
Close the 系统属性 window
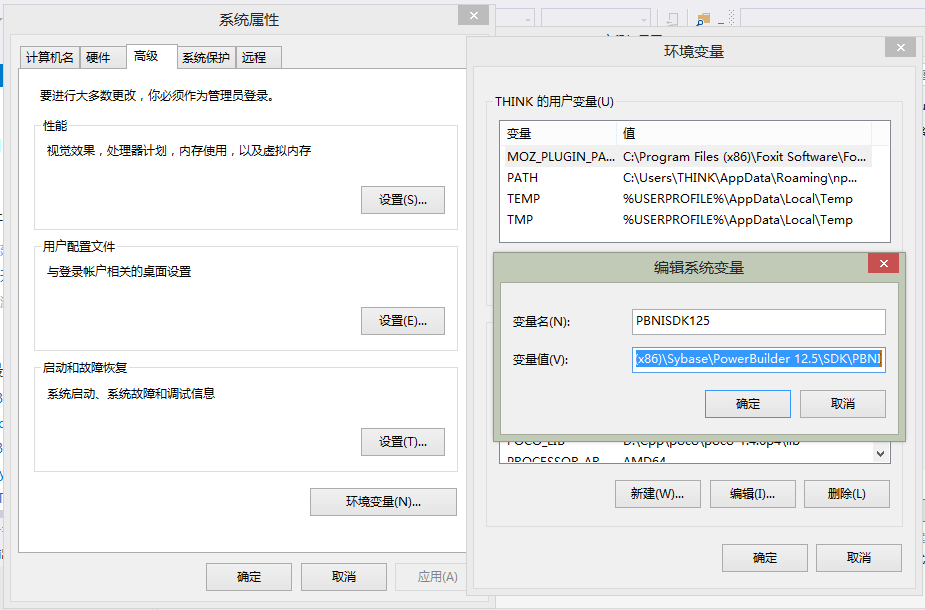474,15
